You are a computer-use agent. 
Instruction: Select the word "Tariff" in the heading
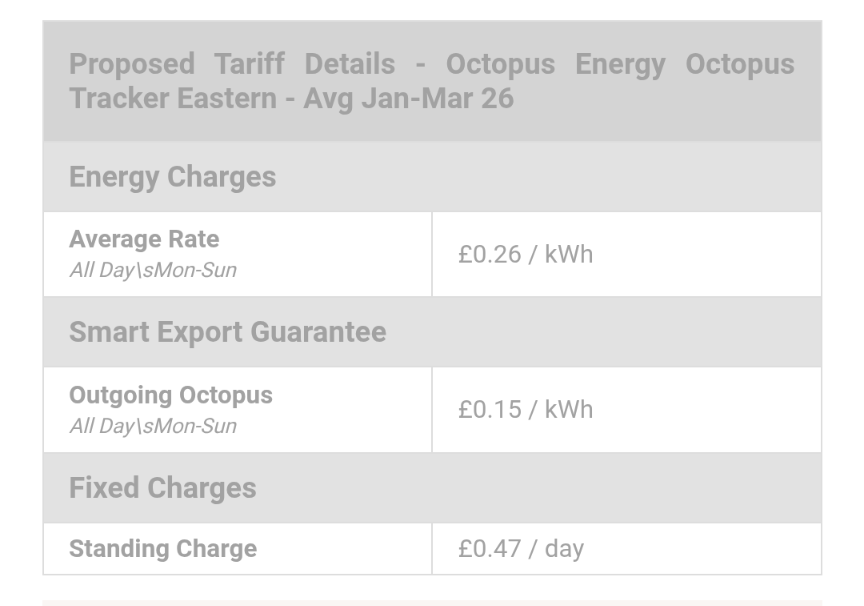coord(249,65)
